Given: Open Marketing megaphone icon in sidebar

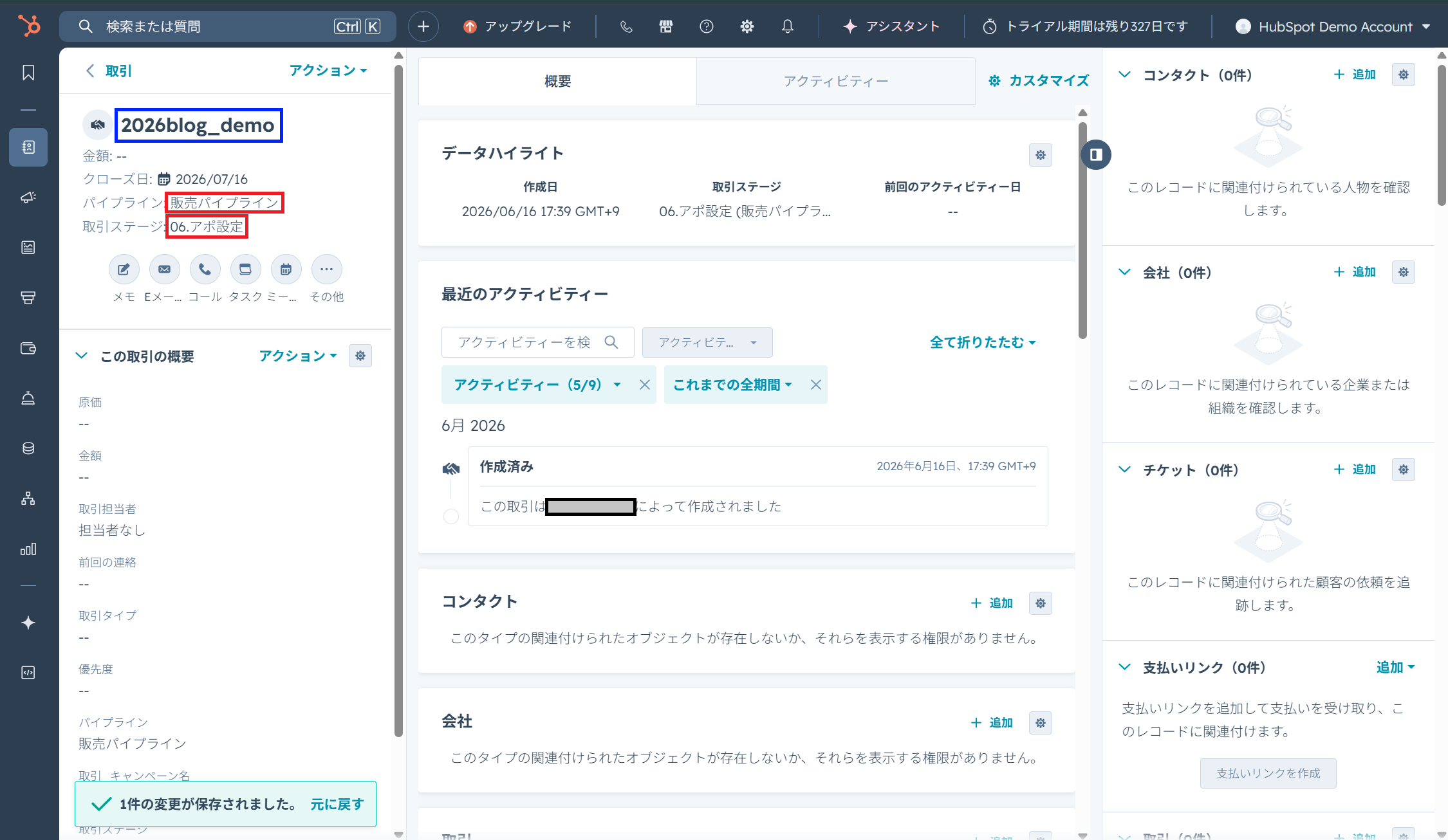Looking at the screenshot, I should [28, 197].
